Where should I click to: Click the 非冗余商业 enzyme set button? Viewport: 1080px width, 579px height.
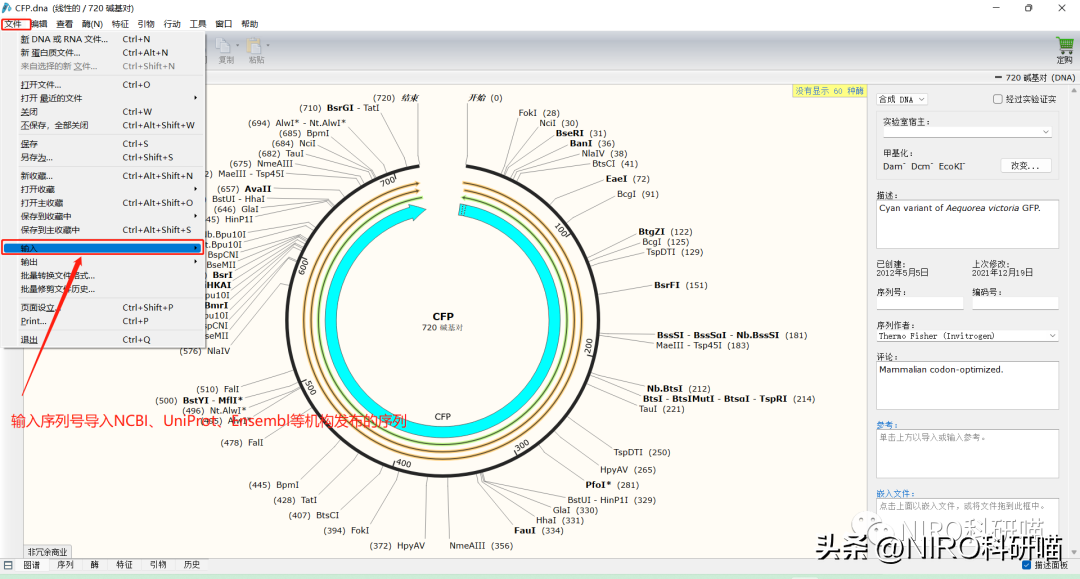(x=47, y=551)
